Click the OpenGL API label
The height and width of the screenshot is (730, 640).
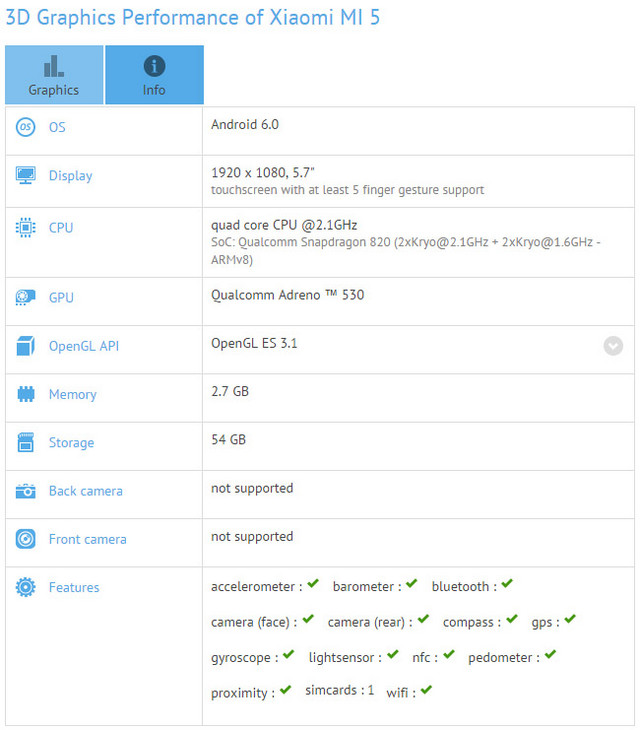(x=84, y=347)
